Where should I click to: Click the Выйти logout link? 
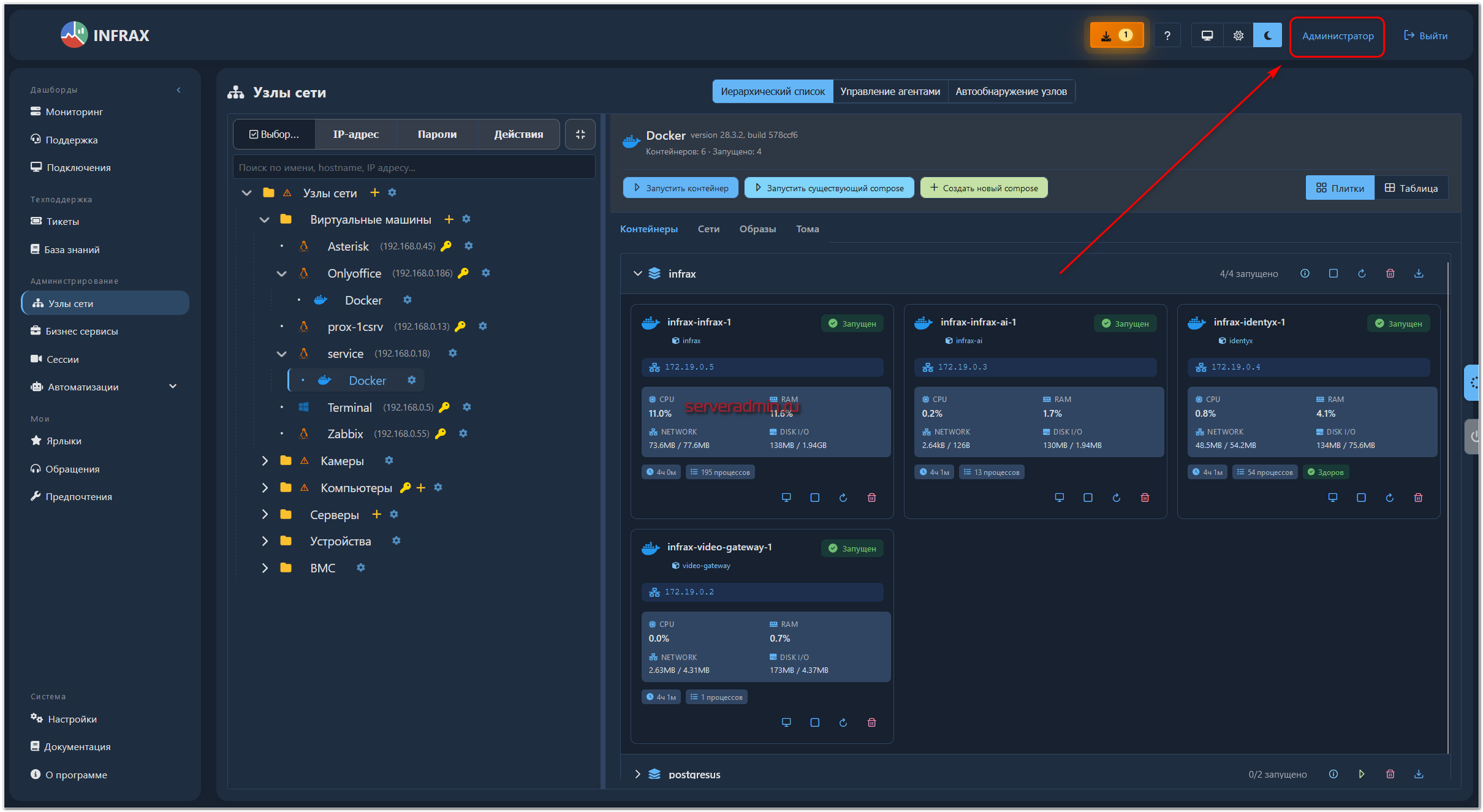click(1425, 36)
